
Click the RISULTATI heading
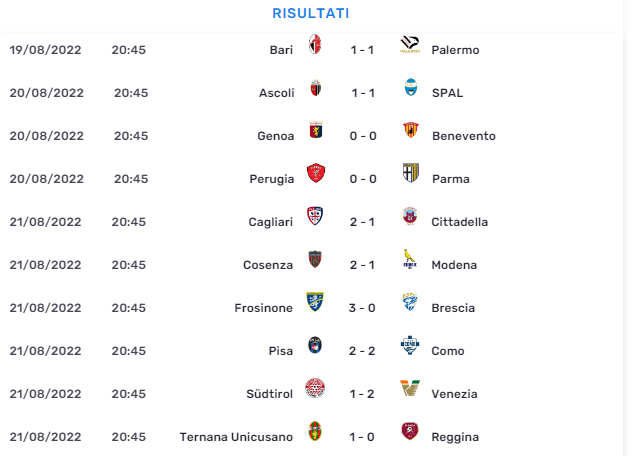click(311, 13)
